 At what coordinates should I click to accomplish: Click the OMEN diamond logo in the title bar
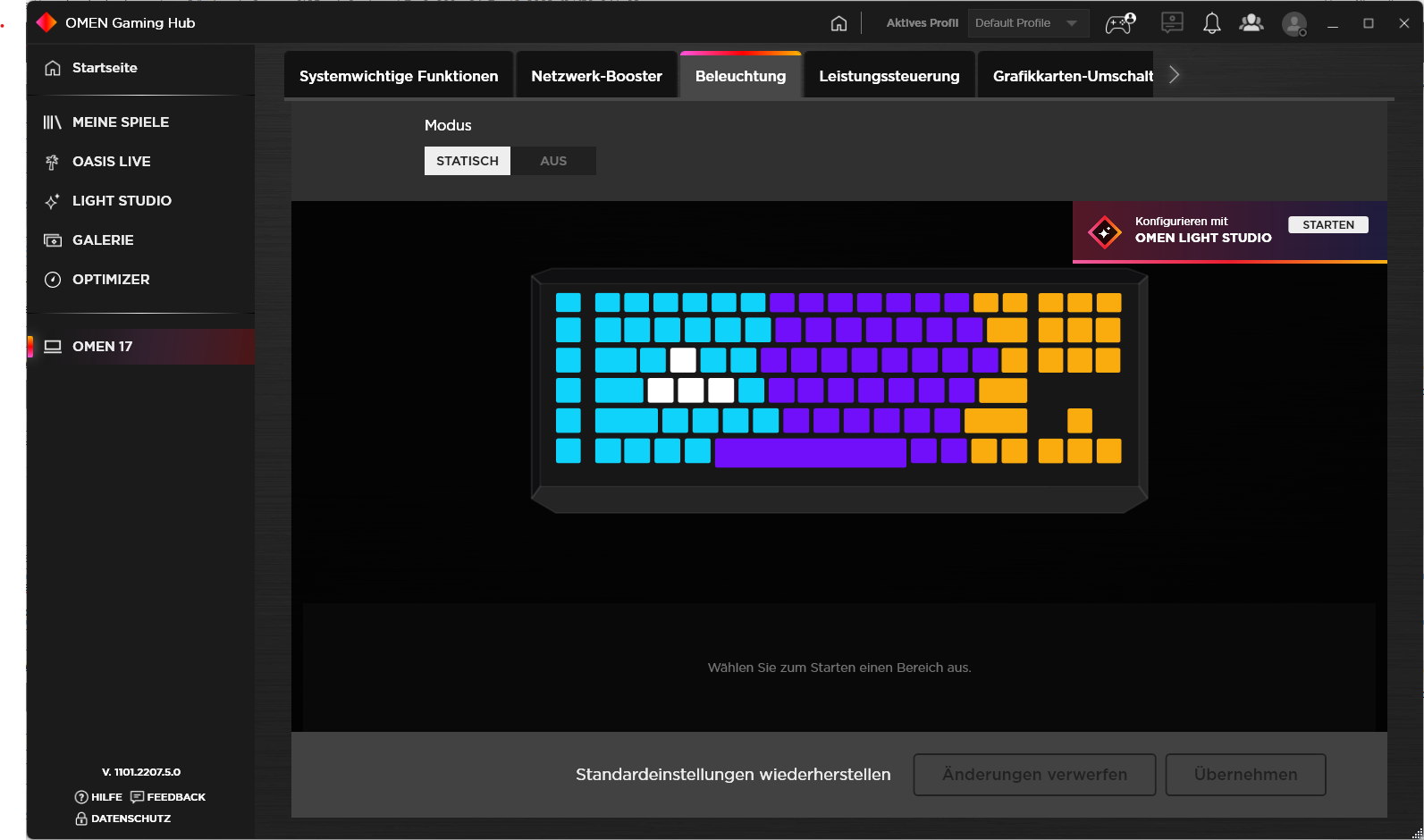click(46, 22)
